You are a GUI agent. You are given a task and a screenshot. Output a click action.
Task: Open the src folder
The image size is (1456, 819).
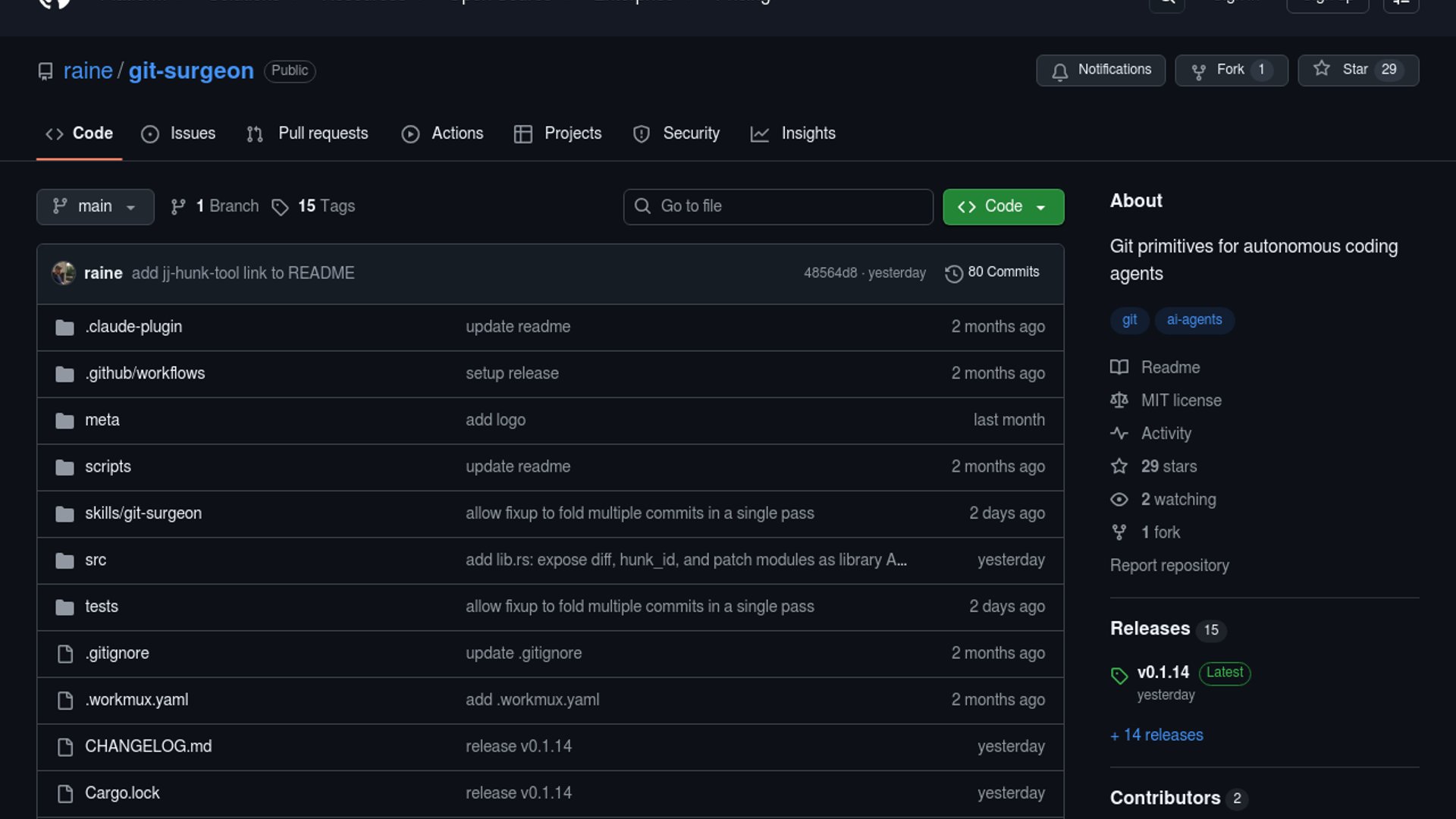(x=96, y=560)
